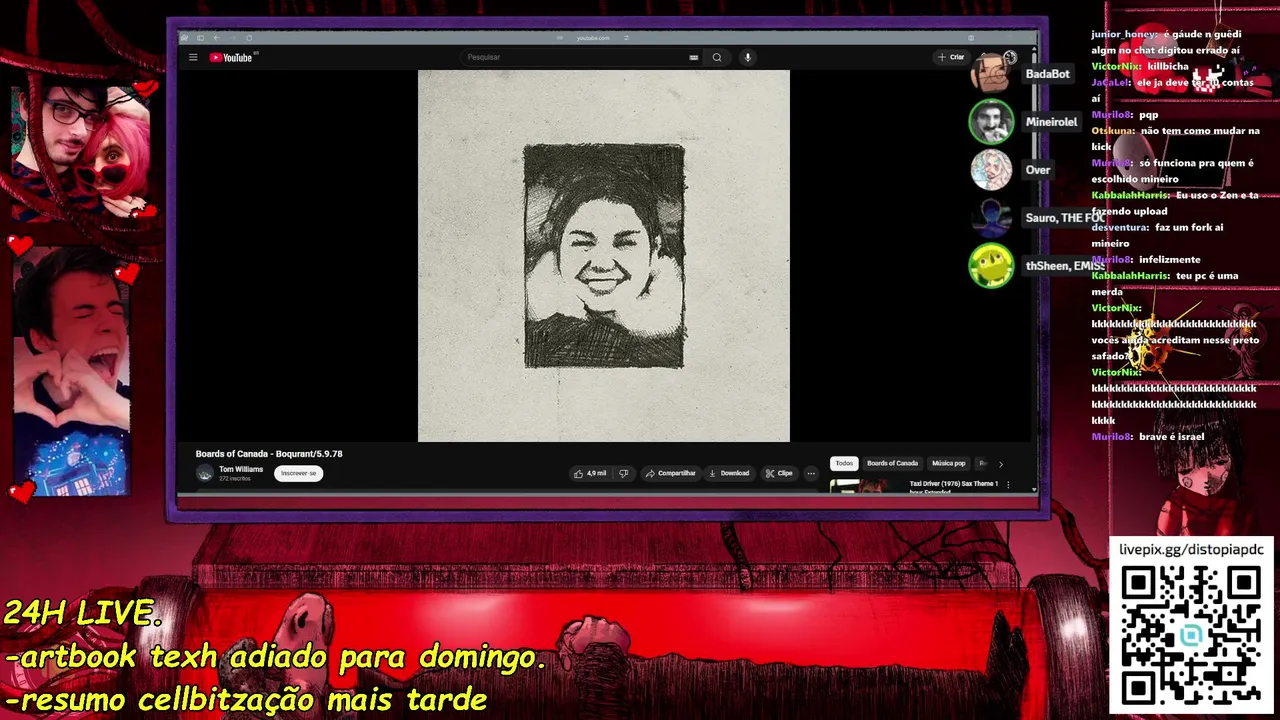
Task: Click the Over voice chat avatar
Action: click(991, 170)
